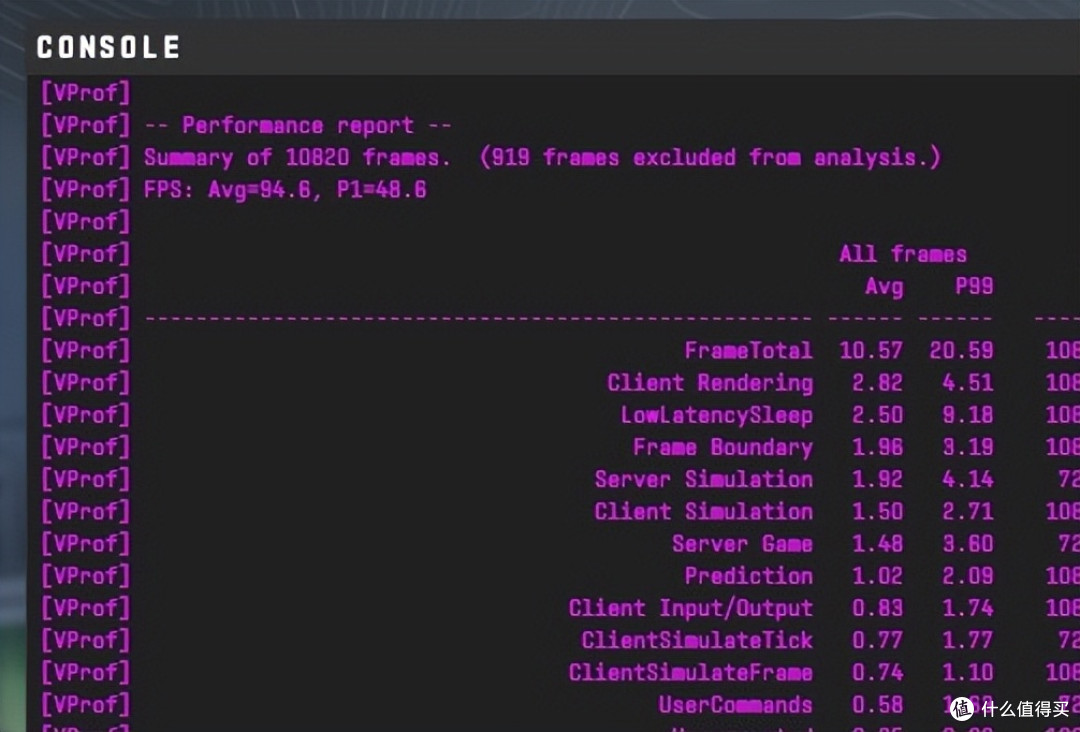Image resolution: width=1080 pixels, height=732 pixels.
Task: Click the Client Rendering row label
Action: [709, 383]
